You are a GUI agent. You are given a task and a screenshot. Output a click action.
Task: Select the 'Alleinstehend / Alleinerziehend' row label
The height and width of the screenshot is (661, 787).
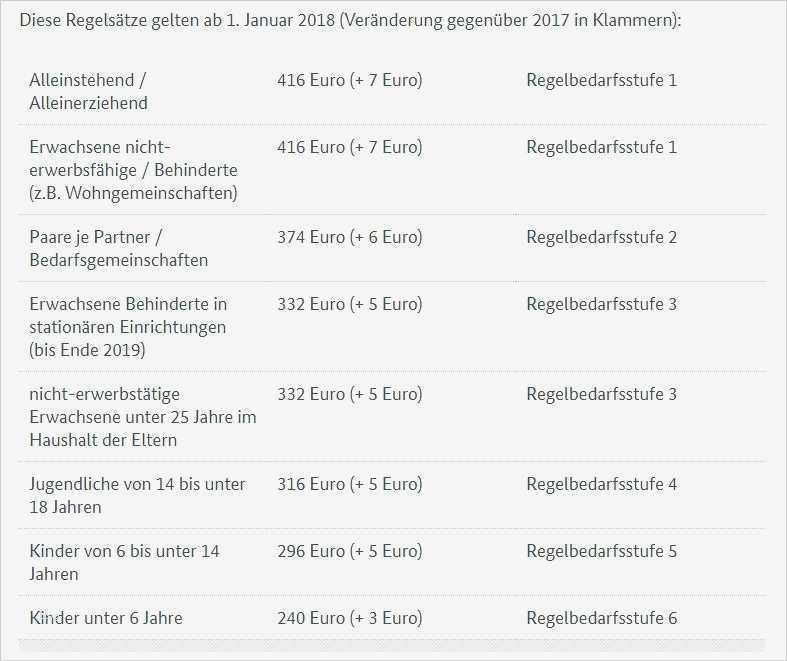click(x=89, y=91)
